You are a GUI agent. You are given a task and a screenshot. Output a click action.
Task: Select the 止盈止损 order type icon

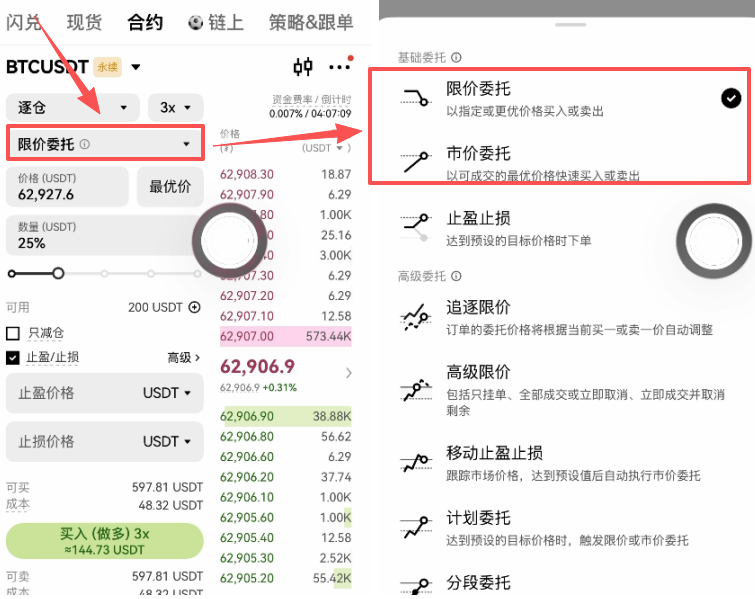point(415,227)
